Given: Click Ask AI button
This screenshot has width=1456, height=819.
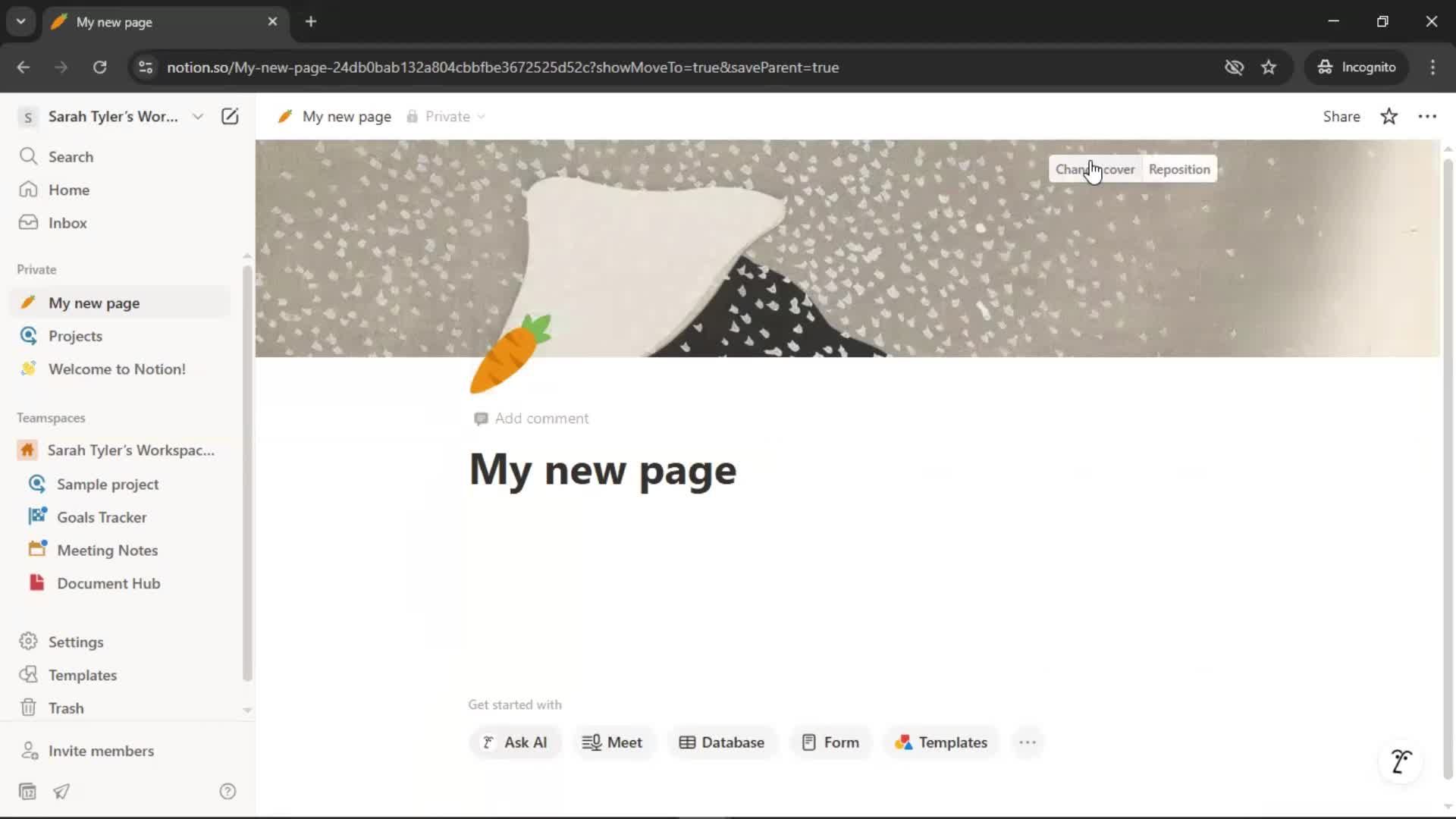Looking at the screenshot, I should (515, 742).
